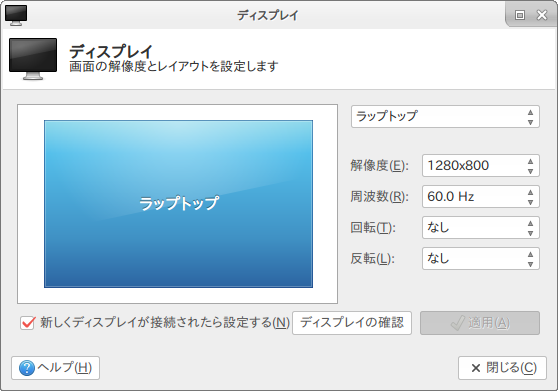Open help with ヘルプ(H) button

point(56,368)
